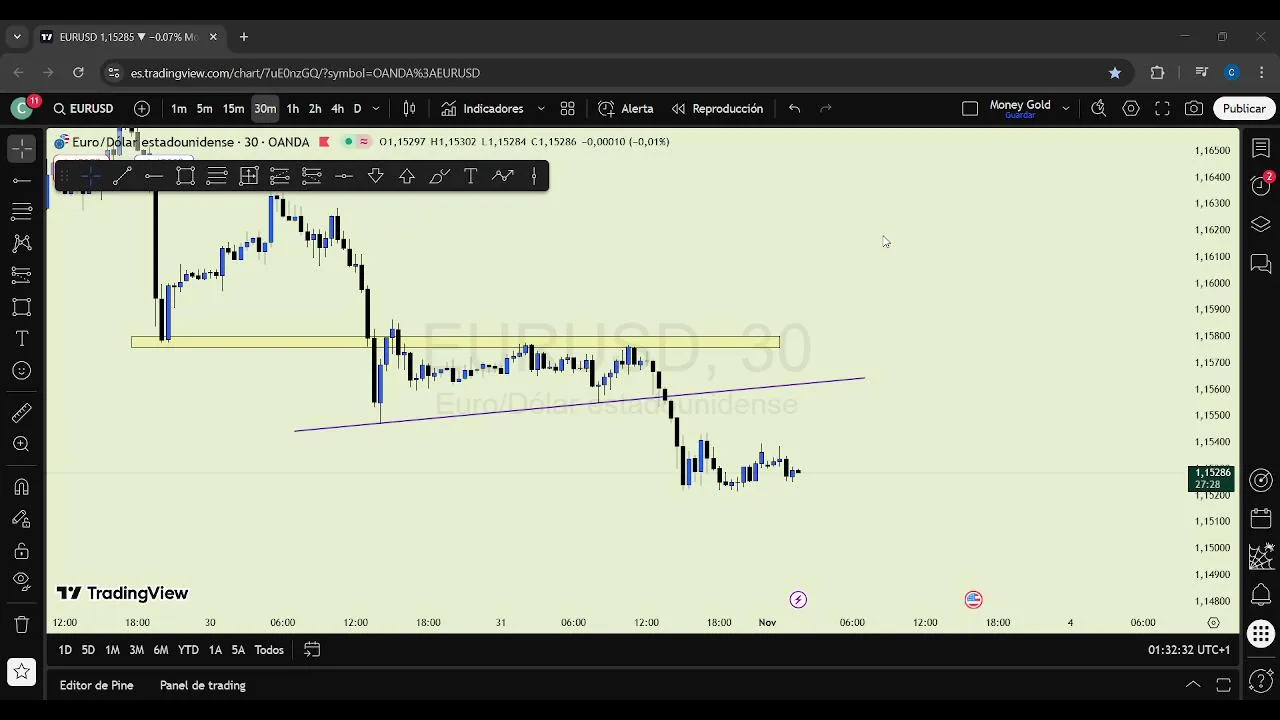Toggle magnet mode in left sidebar
This screenshot has height=720, width=1280.
coord(21,487)
